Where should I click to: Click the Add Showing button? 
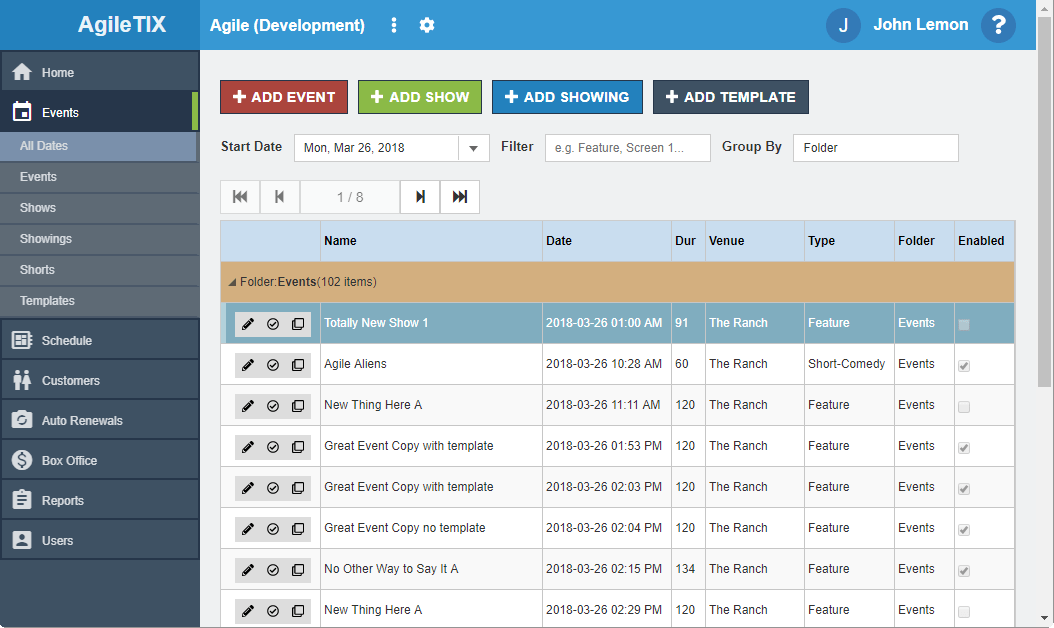pyautogui.click(x=567, y=97)
